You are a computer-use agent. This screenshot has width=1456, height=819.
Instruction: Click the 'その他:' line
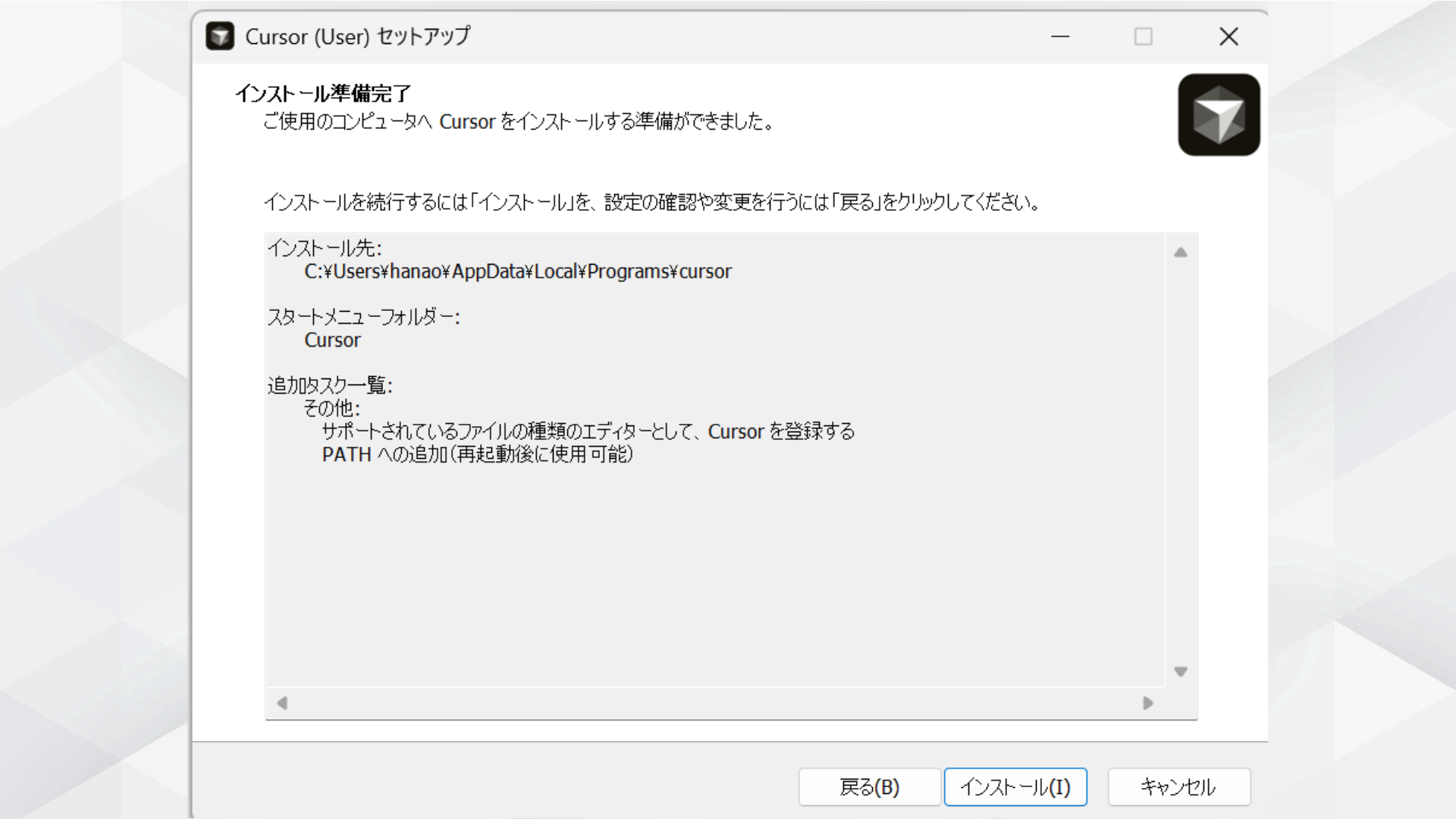[x=331, y=408]
